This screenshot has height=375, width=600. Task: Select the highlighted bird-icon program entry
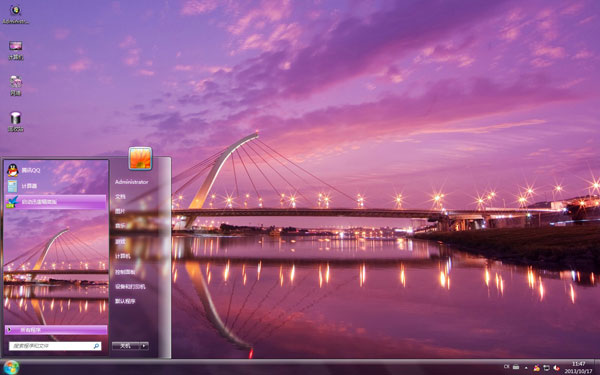point(56,202)
